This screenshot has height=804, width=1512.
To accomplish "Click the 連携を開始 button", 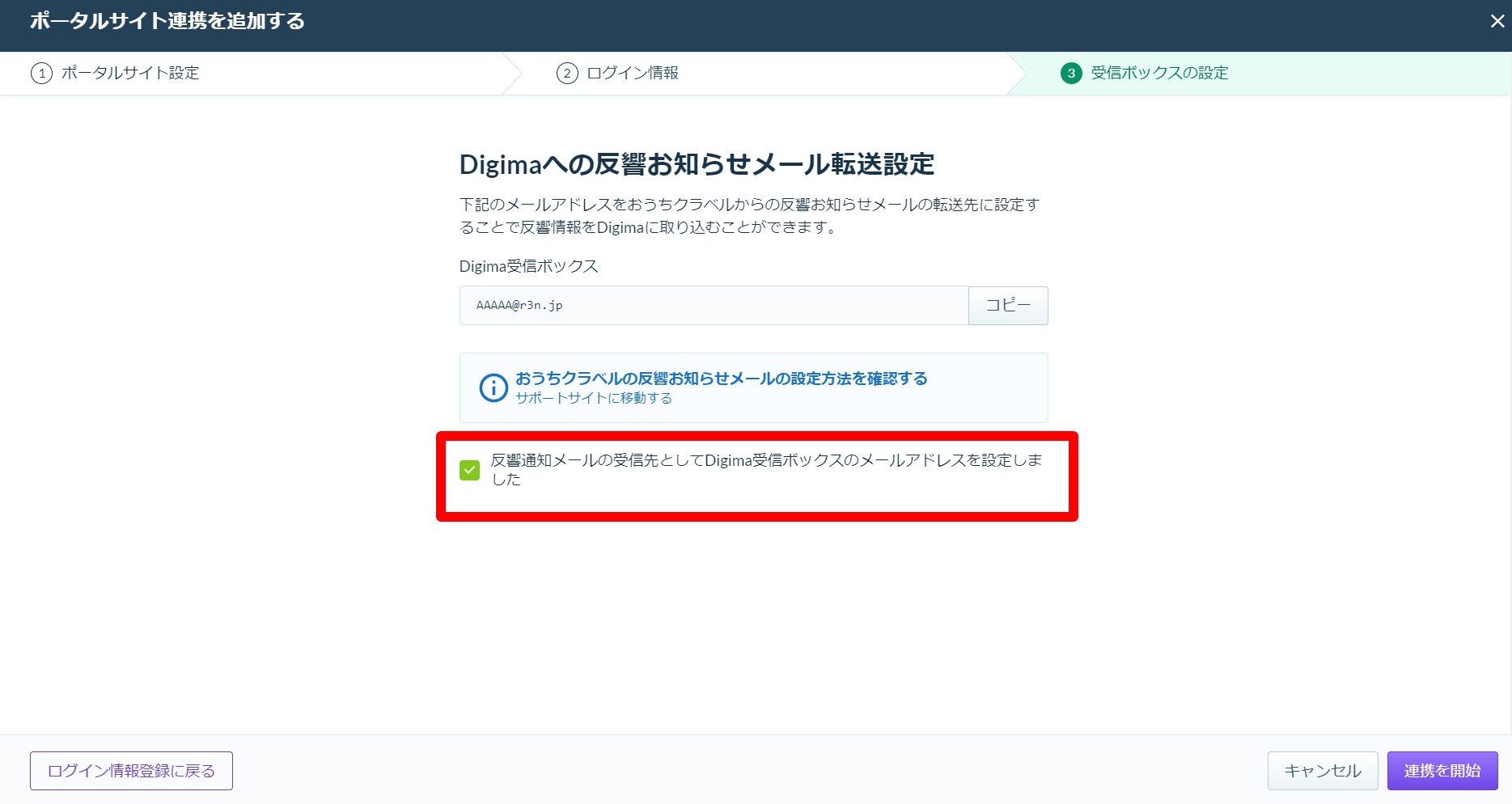I will [1442, 771].
